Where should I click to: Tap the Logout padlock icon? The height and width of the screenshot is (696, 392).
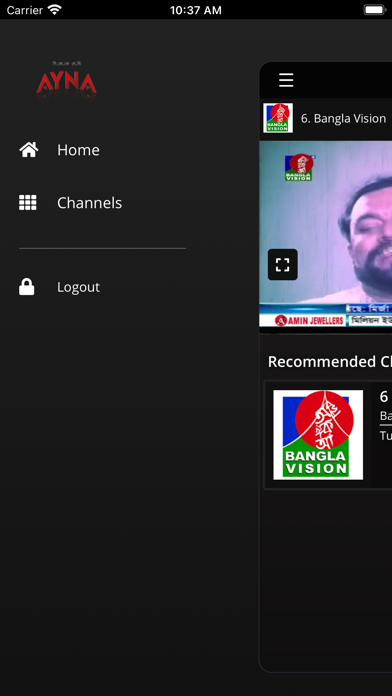pos(27,287)
